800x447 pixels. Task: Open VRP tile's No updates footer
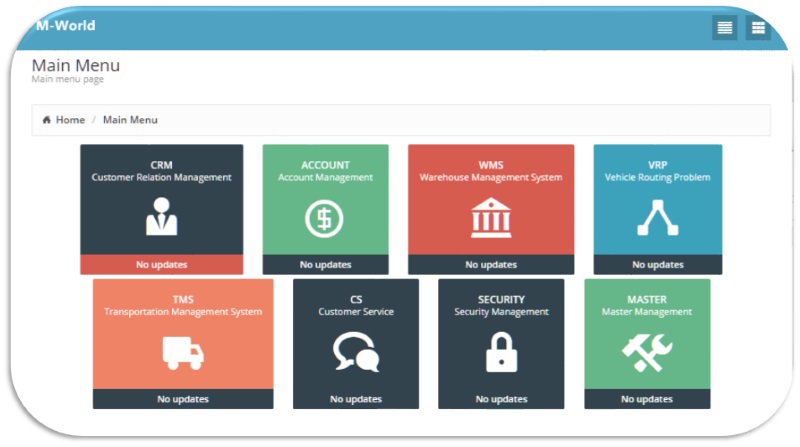click(x=658, y=264)
